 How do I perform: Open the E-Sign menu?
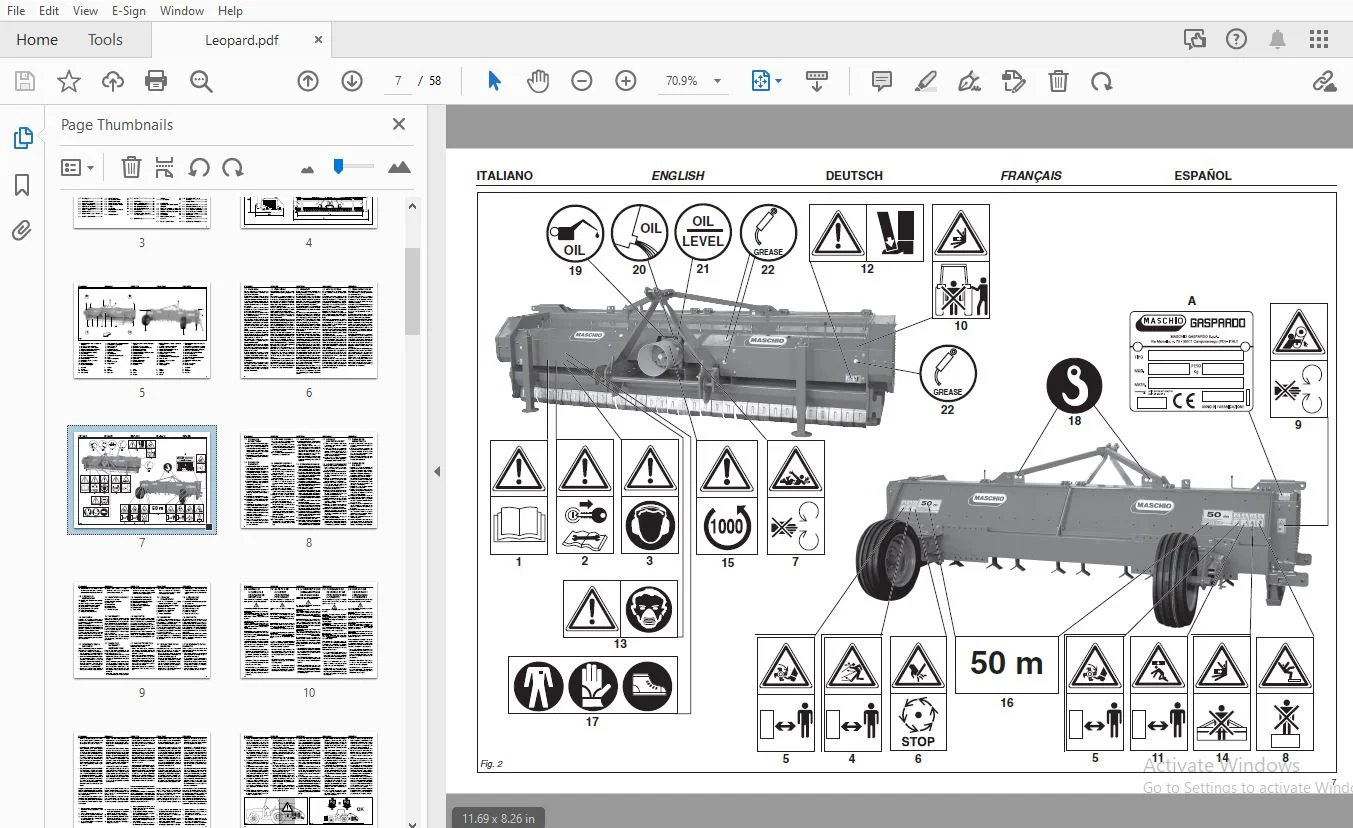128,11
